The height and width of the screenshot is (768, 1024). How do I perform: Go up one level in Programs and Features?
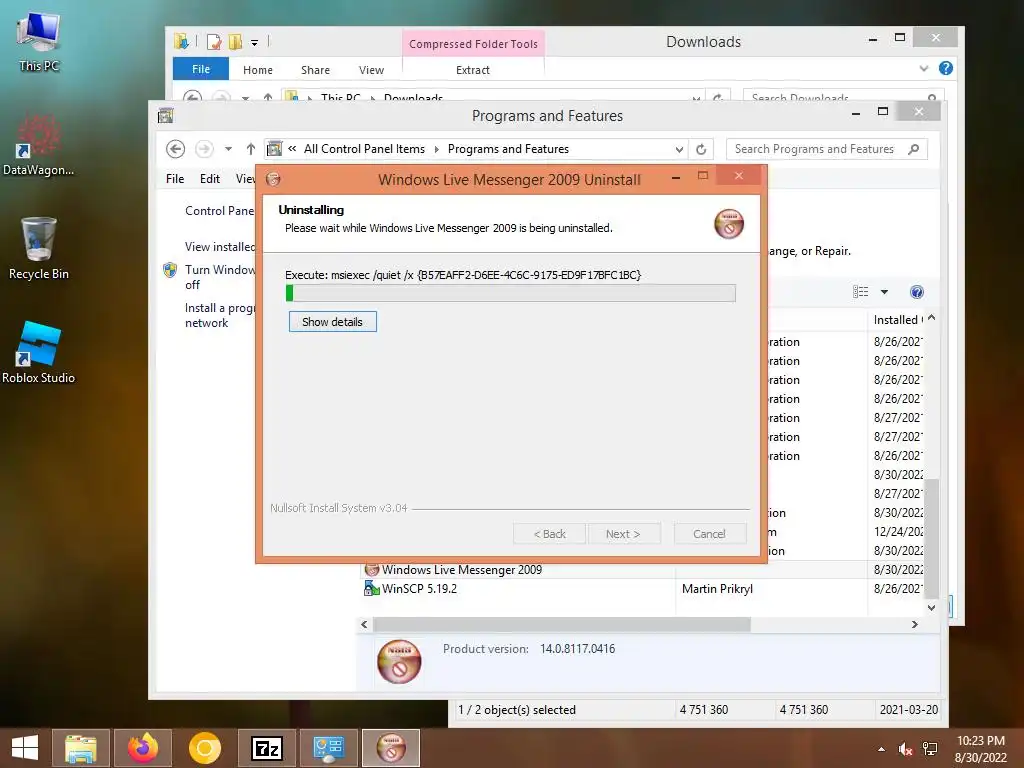pos(250,149)
